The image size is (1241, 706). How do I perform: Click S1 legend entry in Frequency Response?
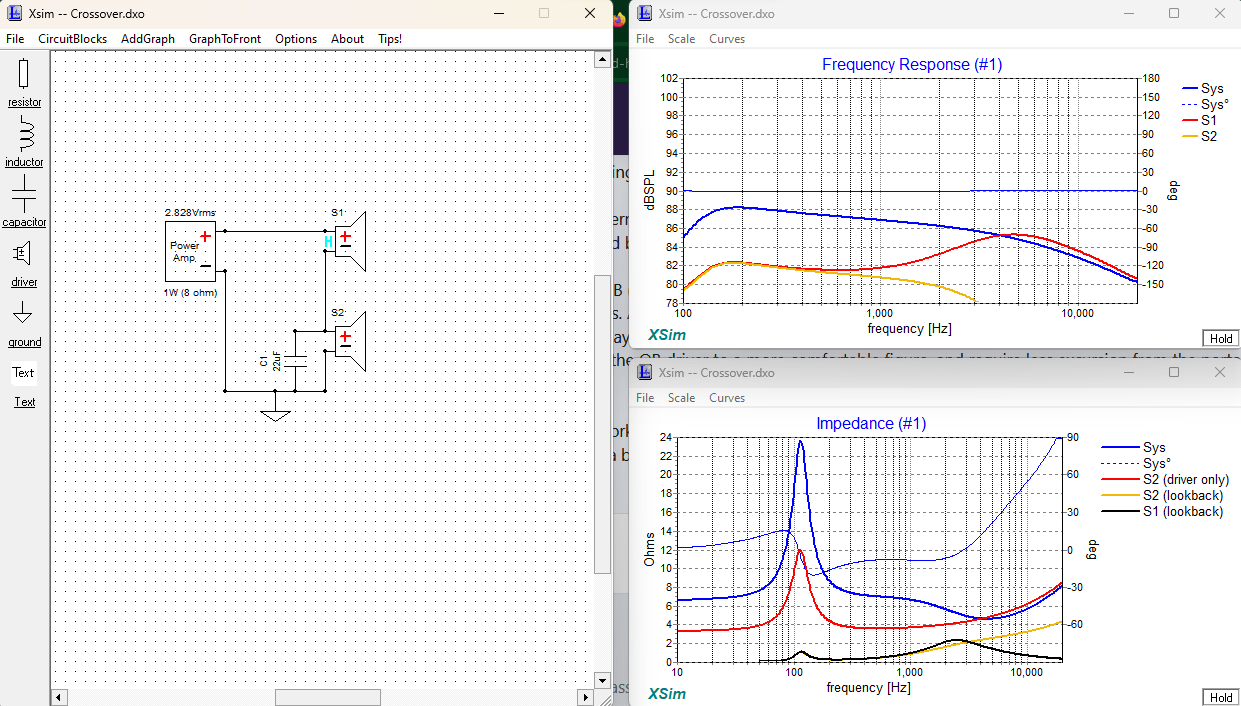click(x=1200, y=120)
